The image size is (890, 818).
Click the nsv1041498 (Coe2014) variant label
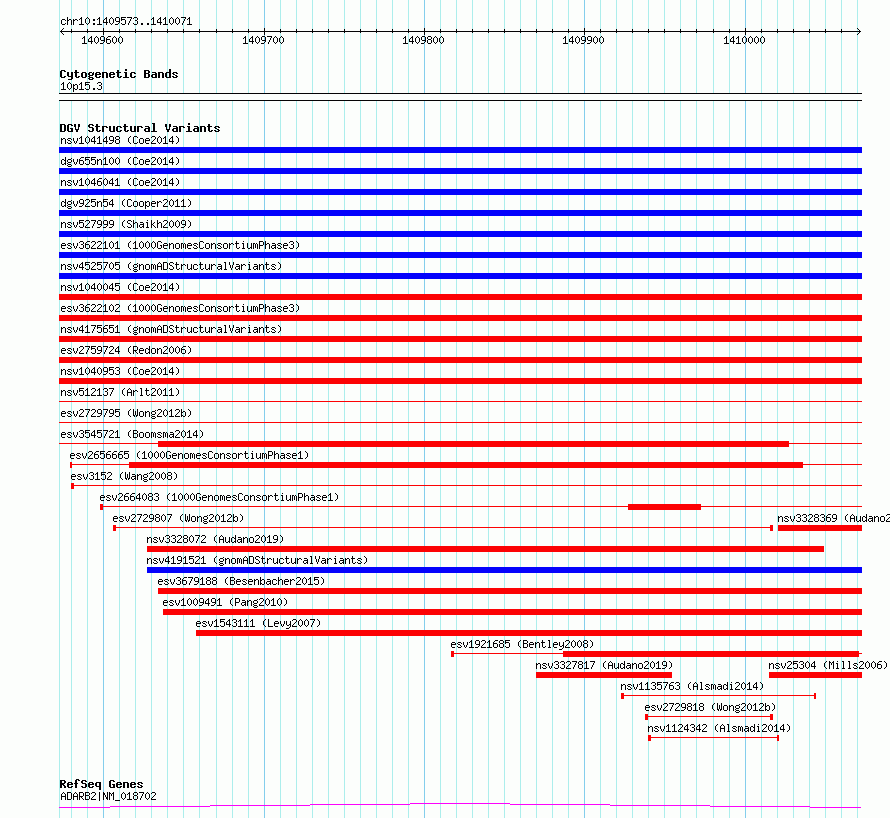click(120, 140)
